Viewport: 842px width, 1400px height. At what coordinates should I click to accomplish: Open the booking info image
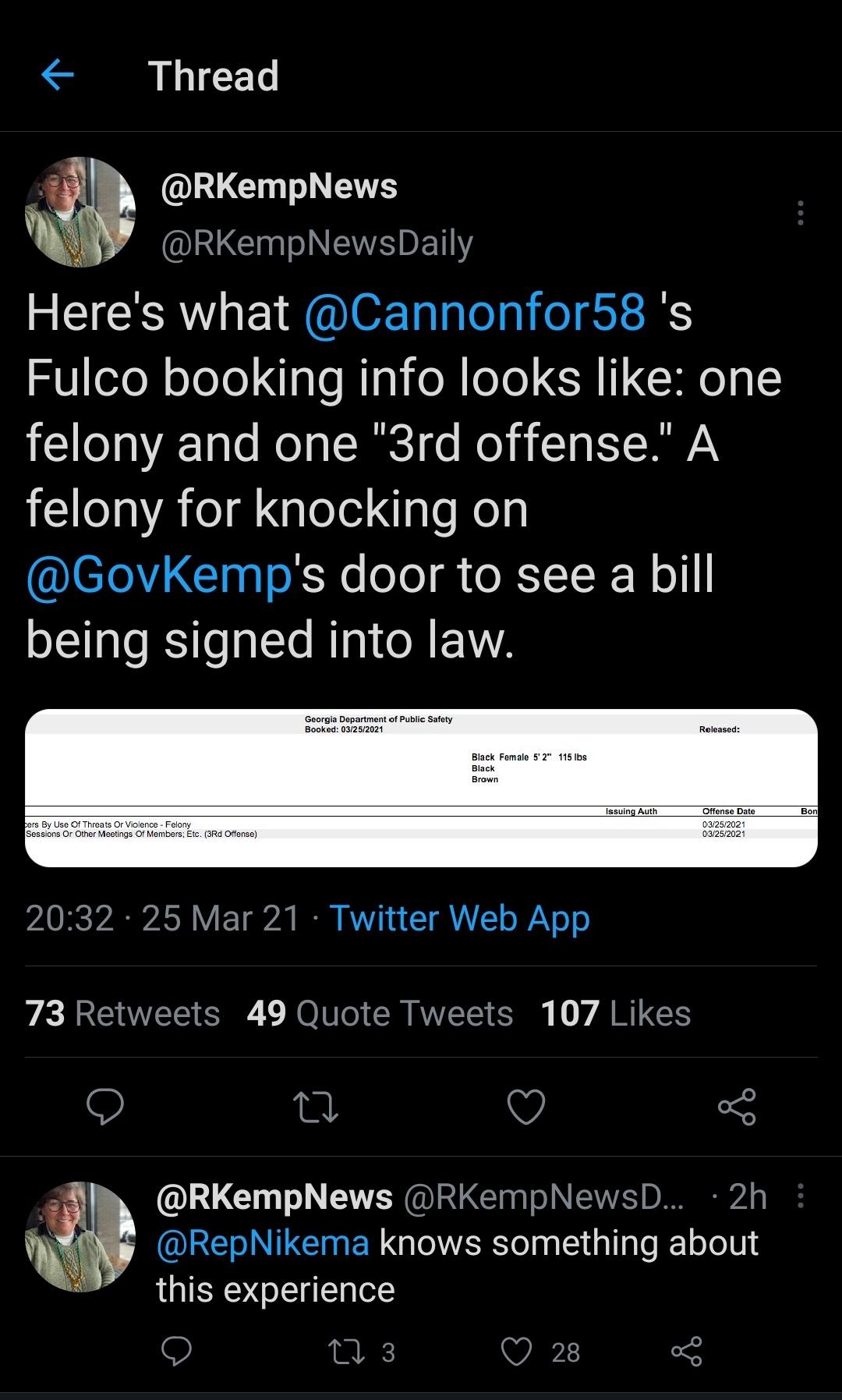pos(421,788)
